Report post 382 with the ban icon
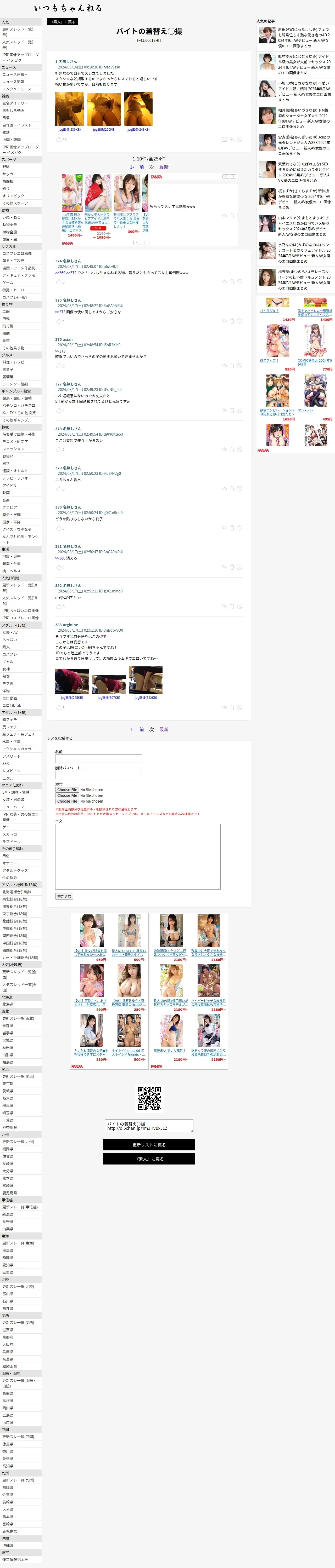 coord(239,606)
